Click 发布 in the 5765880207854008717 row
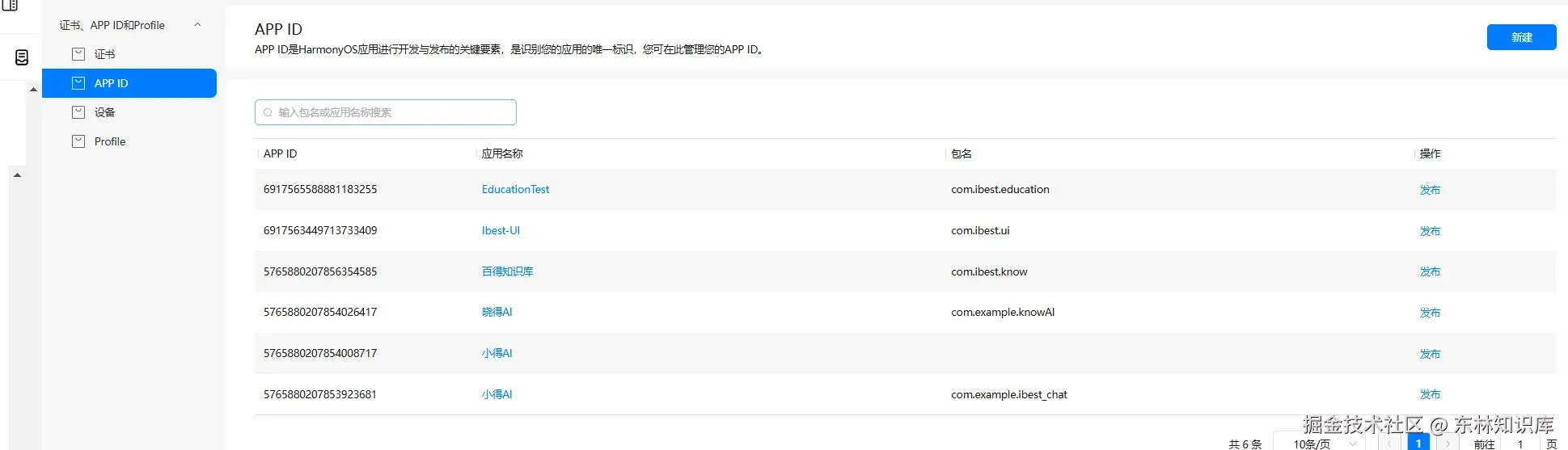1568x450 pixels. (1430, 354)
